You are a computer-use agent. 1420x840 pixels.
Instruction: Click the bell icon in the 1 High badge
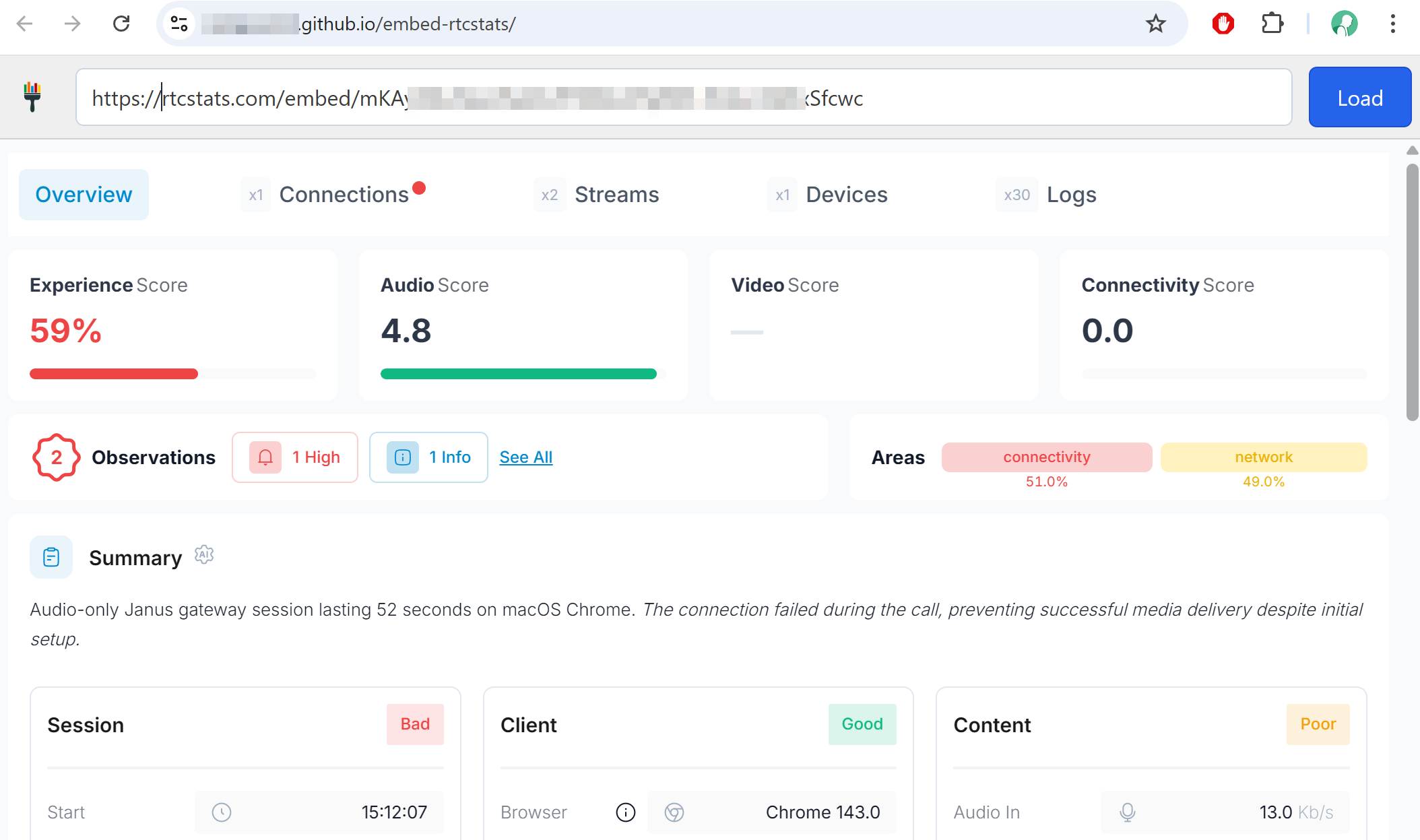click(265, 457)
